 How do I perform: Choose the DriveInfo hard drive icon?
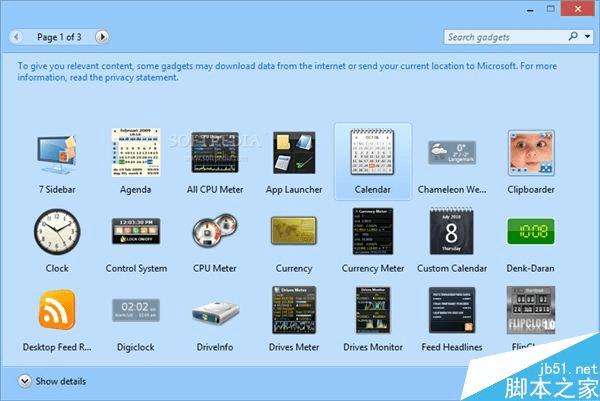coord(215,313)
